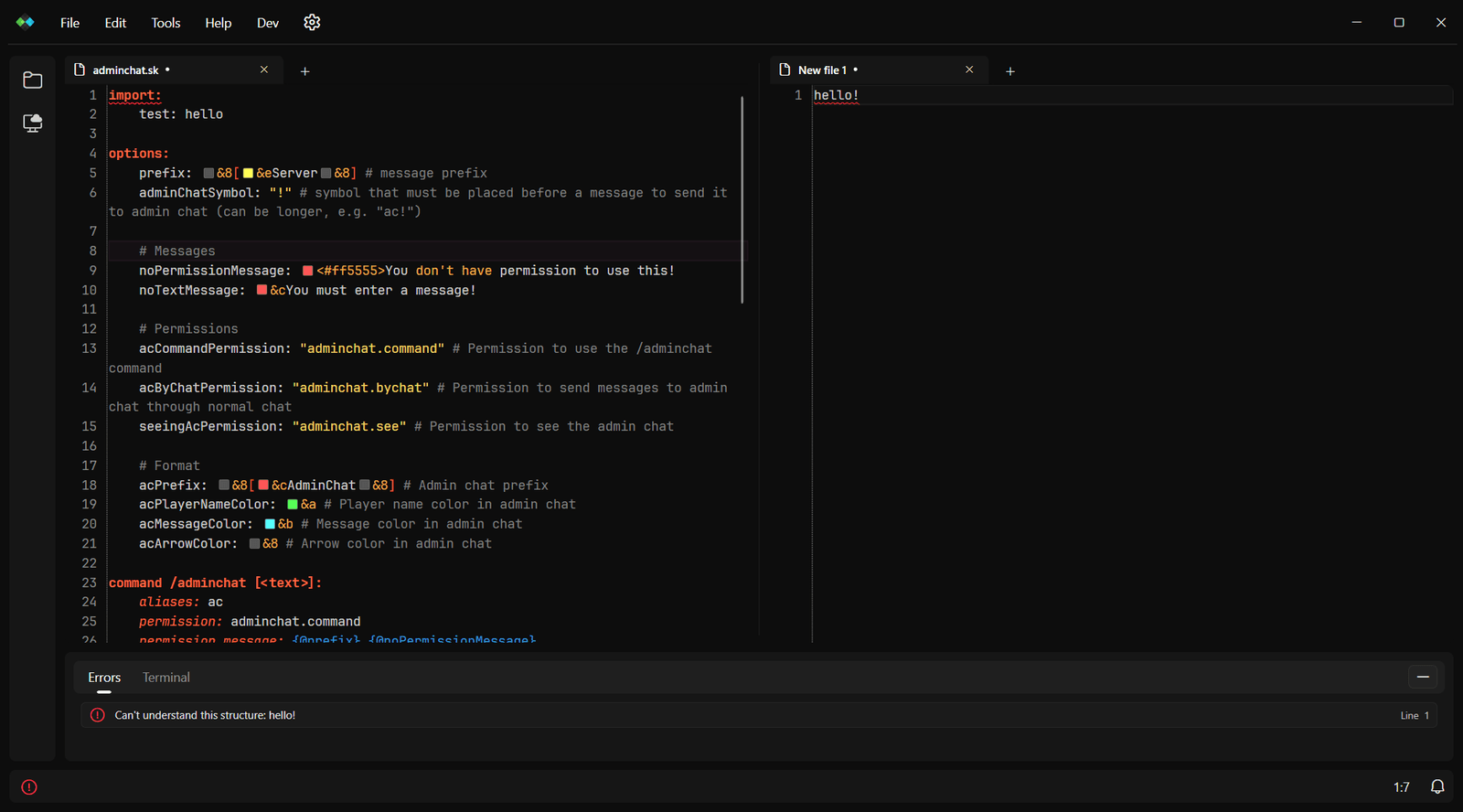Click 'aliases:' on line 24

click(x=169, y=602)
